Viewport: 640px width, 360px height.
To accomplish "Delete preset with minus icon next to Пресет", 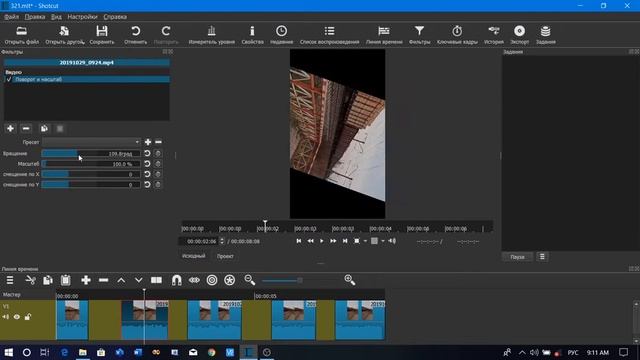I will (158, 142).
